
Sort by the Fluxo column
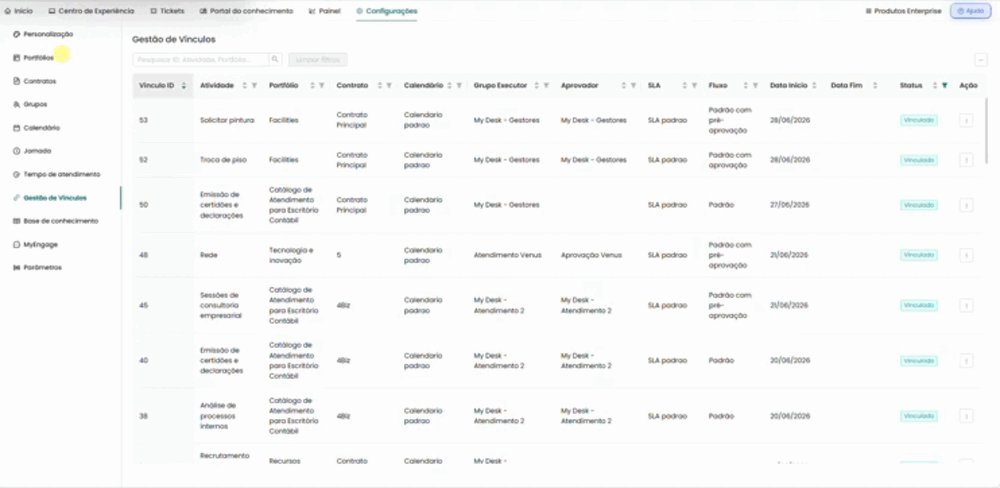point(746,85)
